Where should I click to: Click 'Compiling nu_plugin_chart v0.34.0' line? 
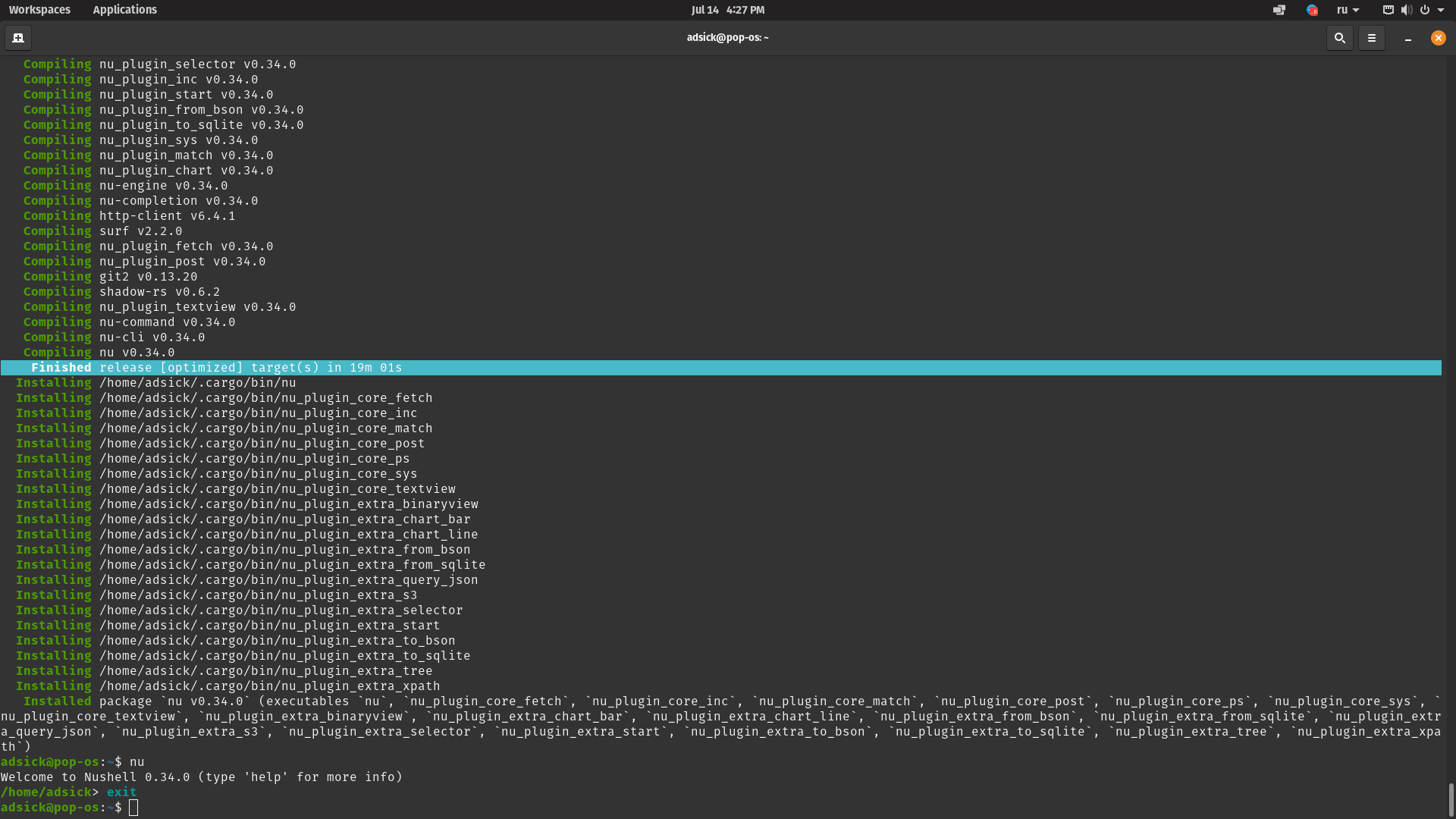click(148, 171)
